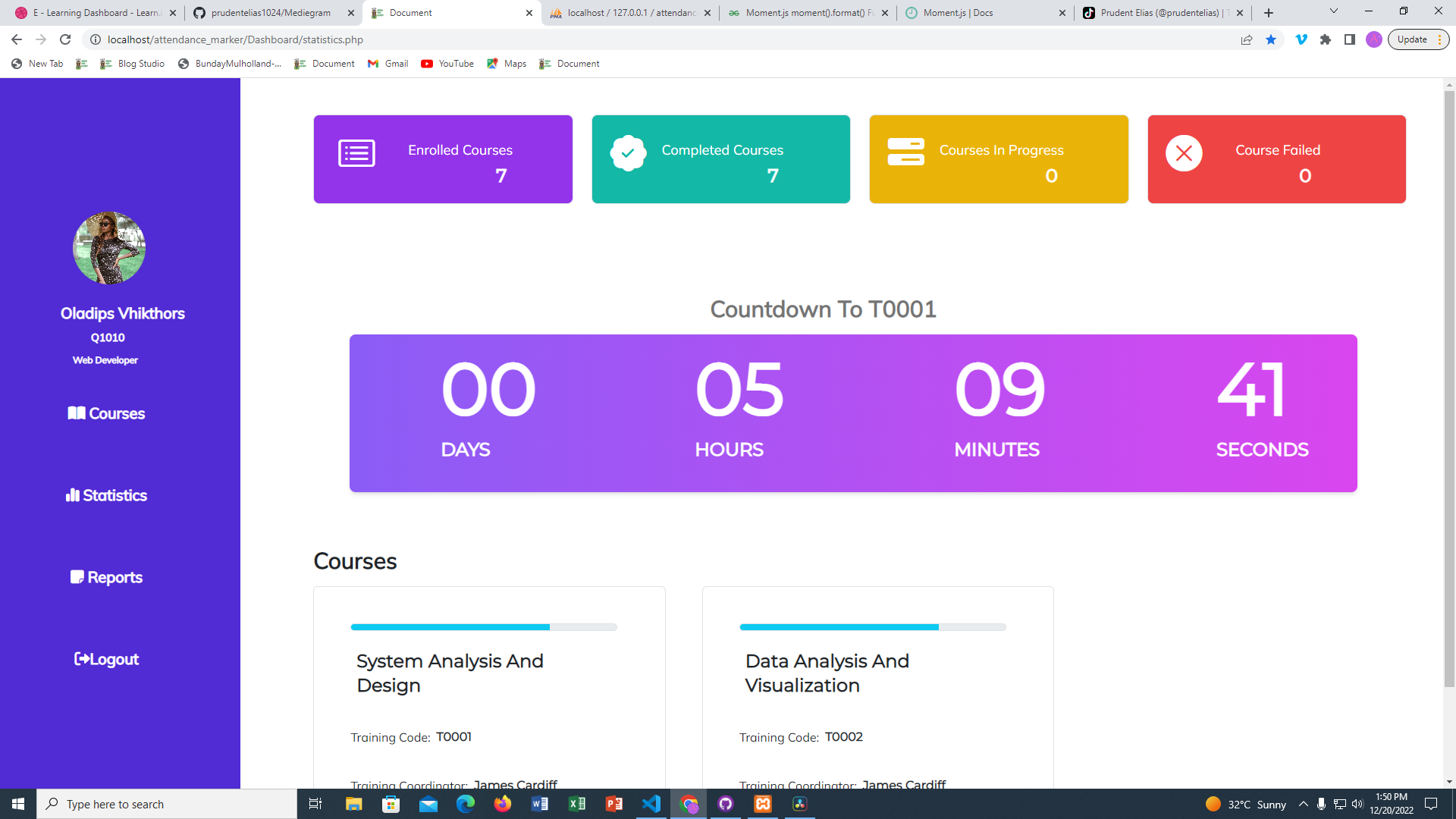Click the profile picture of Oladips Vhikthors
The image size is (1456, 819).
tap(108, 248)
